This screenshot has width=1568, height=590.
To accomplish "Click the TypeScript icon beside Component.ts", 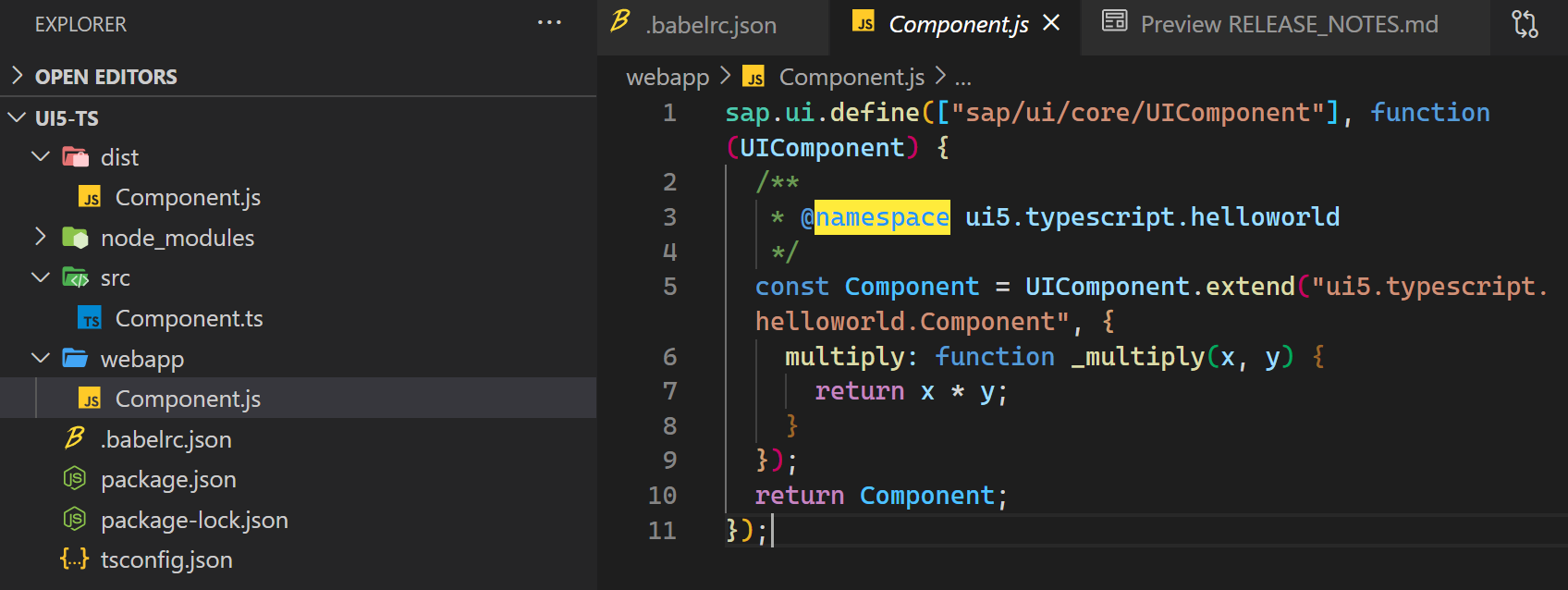I will (90, 319).
